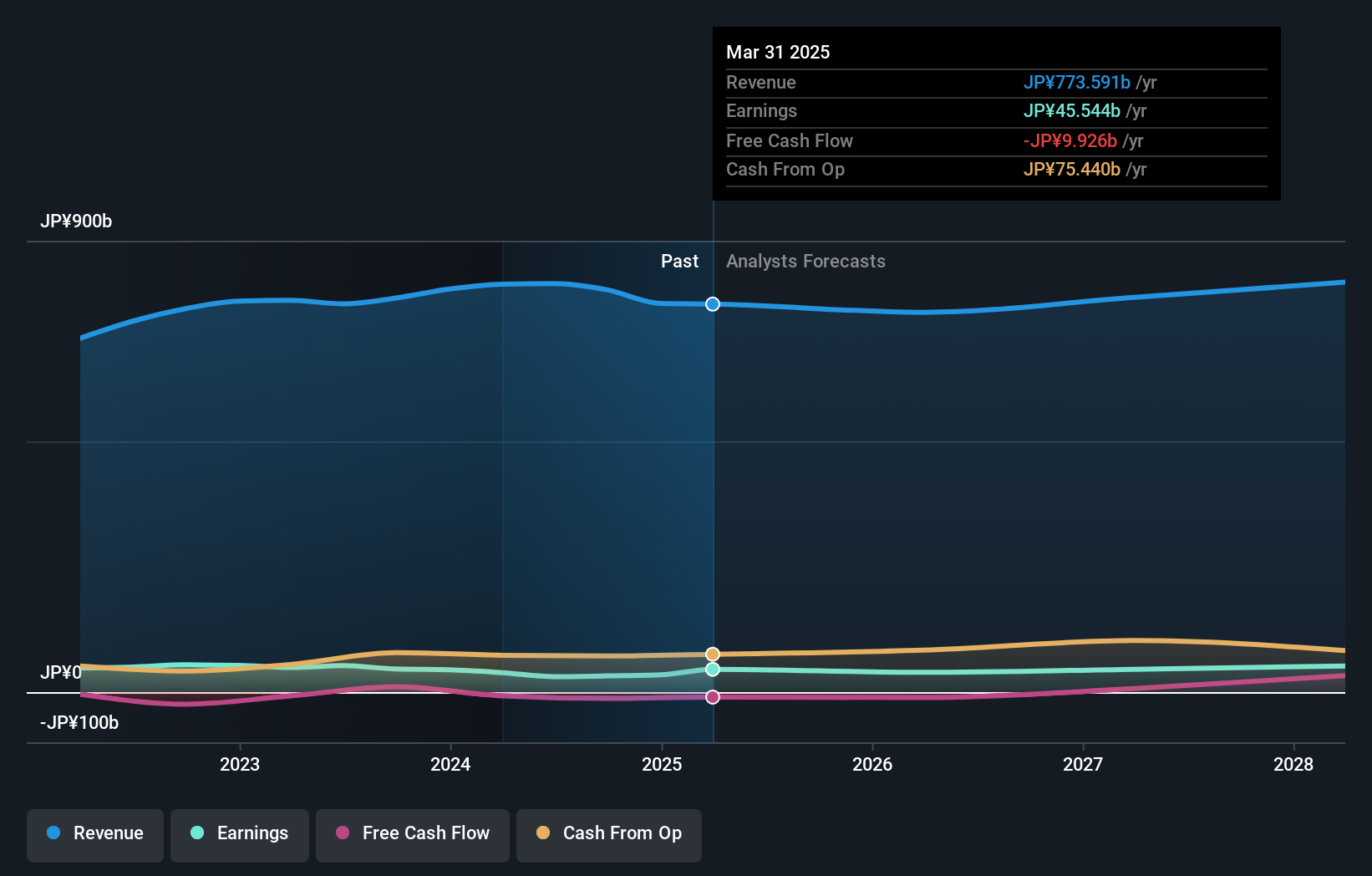1372x876 pixels.
Task: Click the 2024 axis label
Action: (x=450, y=764)
